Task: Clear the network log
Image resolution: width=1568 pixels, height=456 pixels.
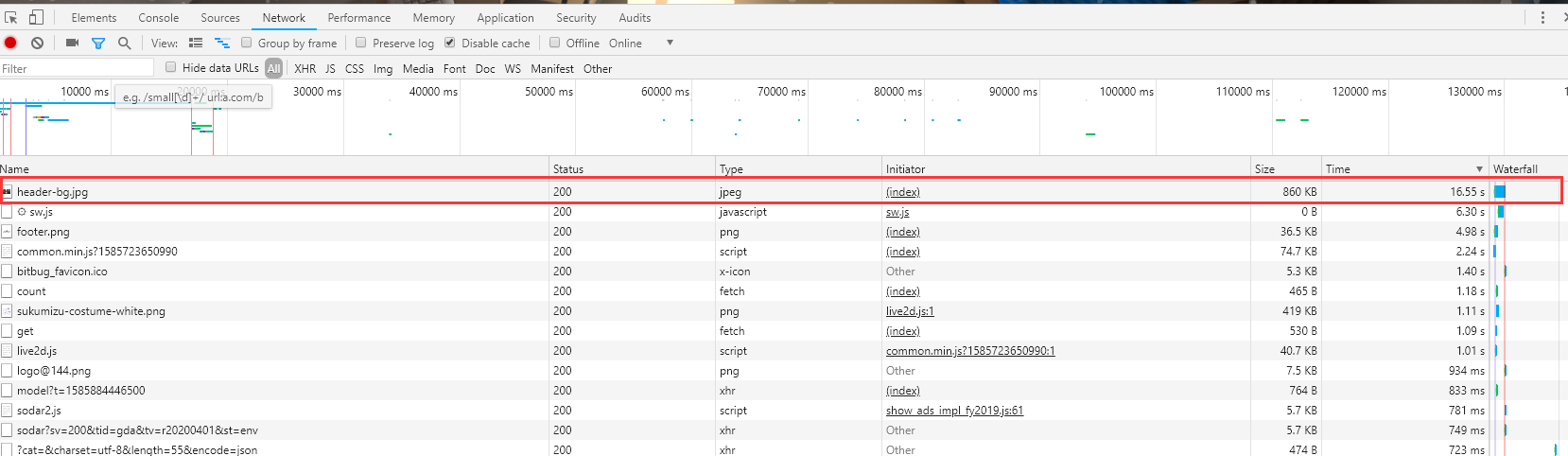Action: pos(37,43)
